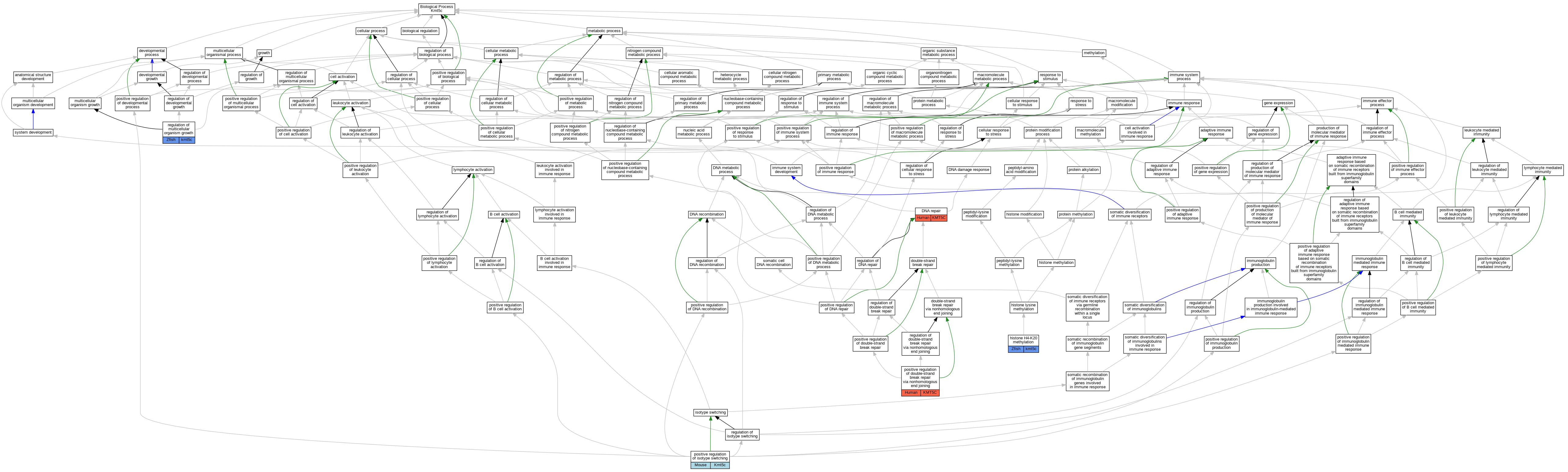Open the 'DNA damage response' node
This screenshot has width=1568, height=472.
click(x=968, y=170)
